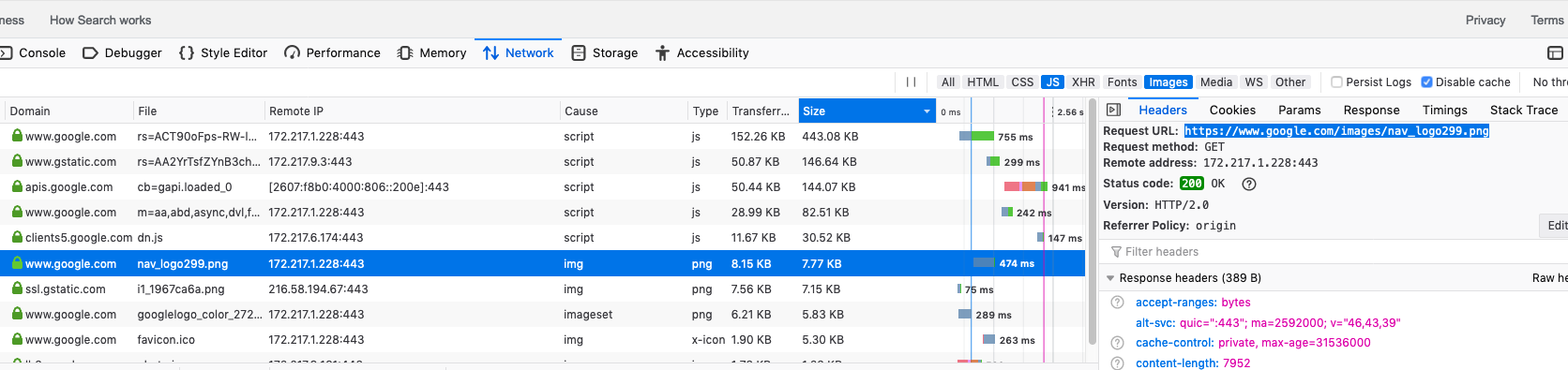
Task: Open the Accessibility figure icon
Action: coord(662,53)
